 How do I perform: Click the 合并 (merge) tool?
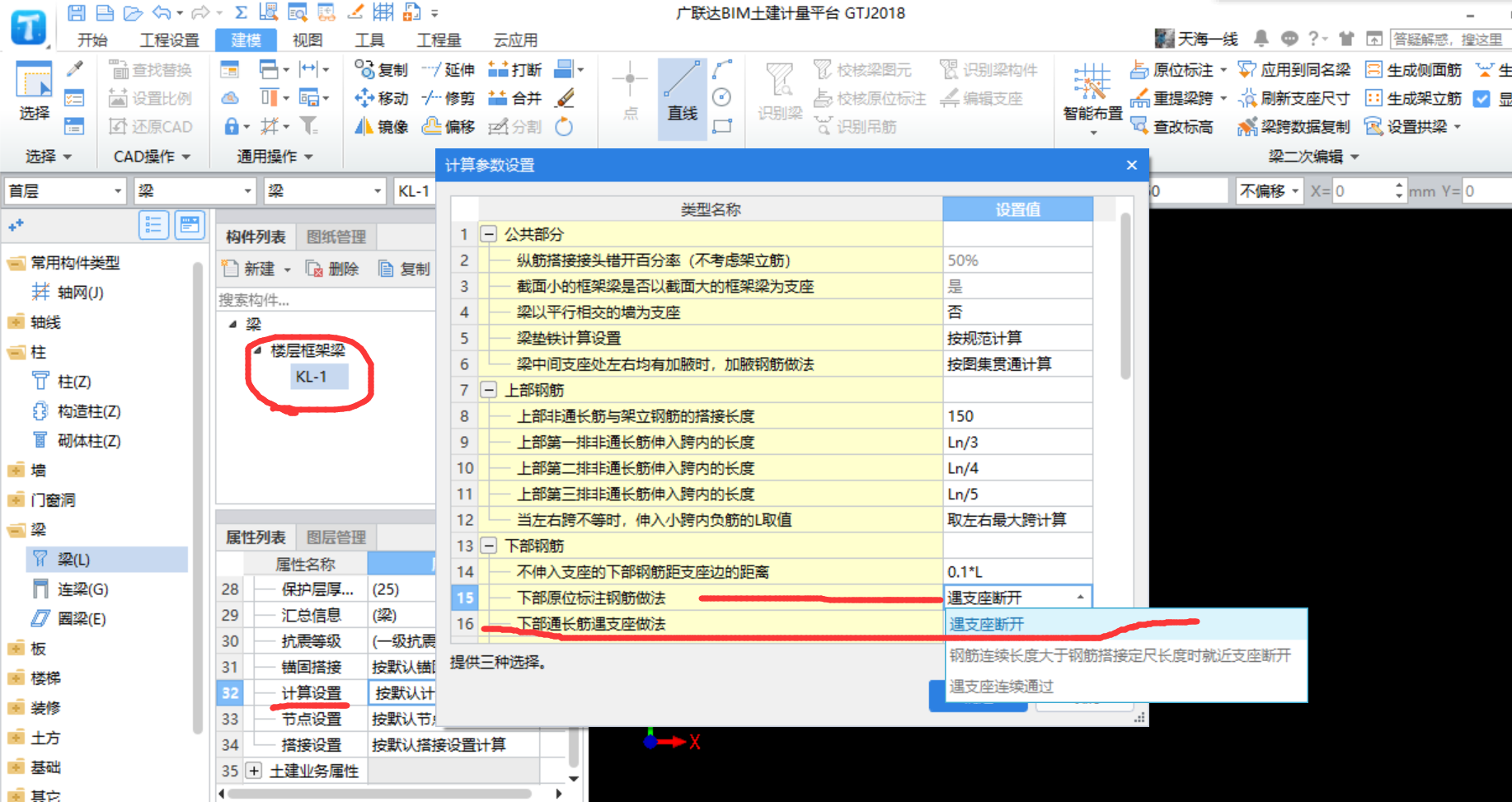(x=514, y=98)
